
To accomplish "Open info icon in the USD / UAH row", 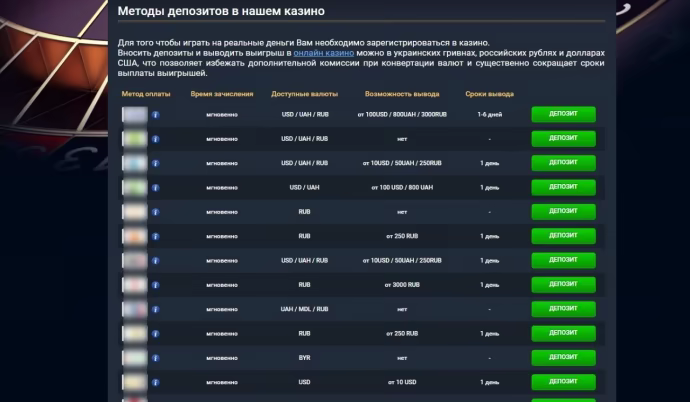I will point(156,188).
